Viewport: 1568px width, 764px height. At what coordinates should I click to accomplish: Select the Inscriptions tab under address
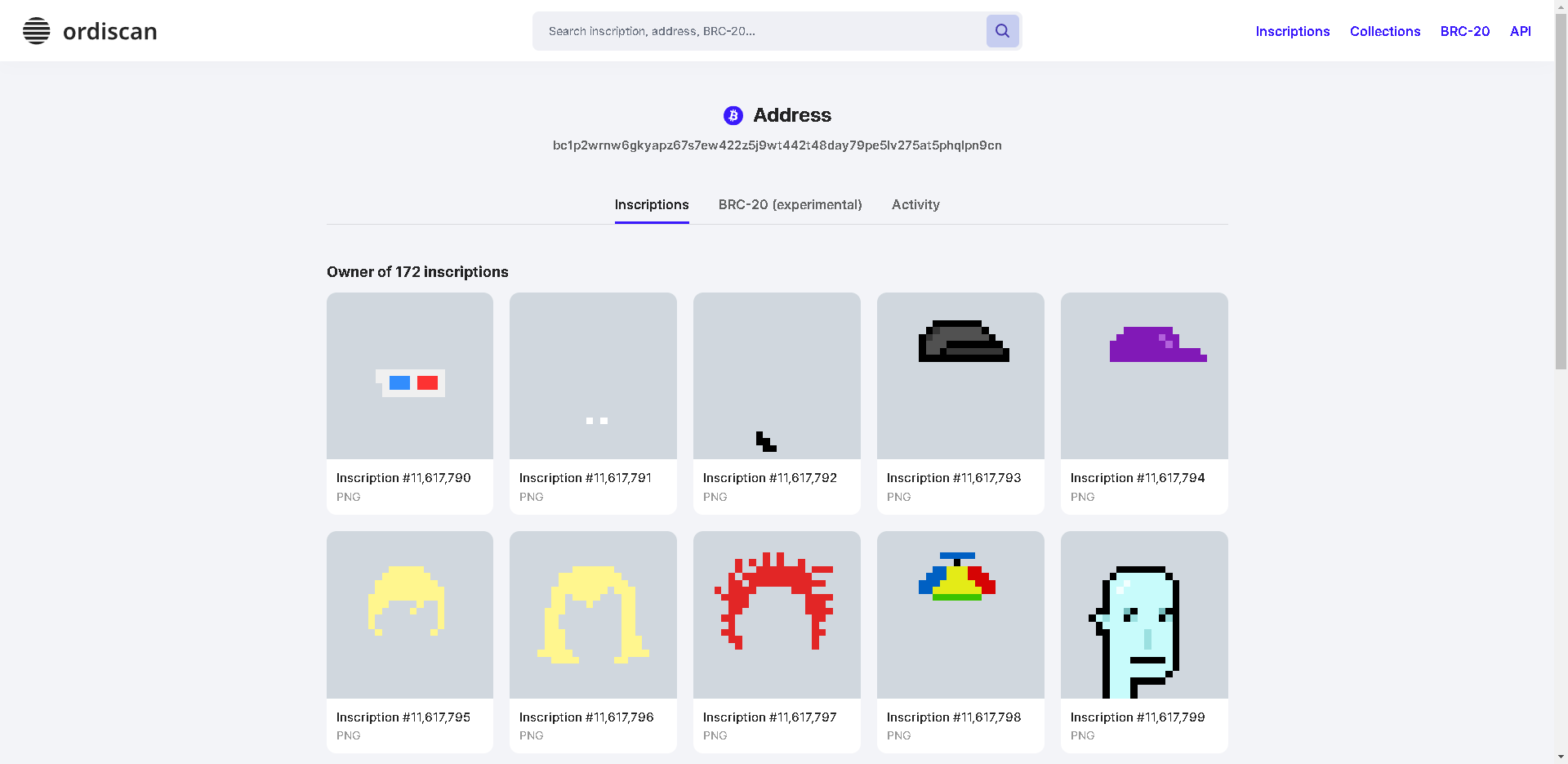[652, 204]
